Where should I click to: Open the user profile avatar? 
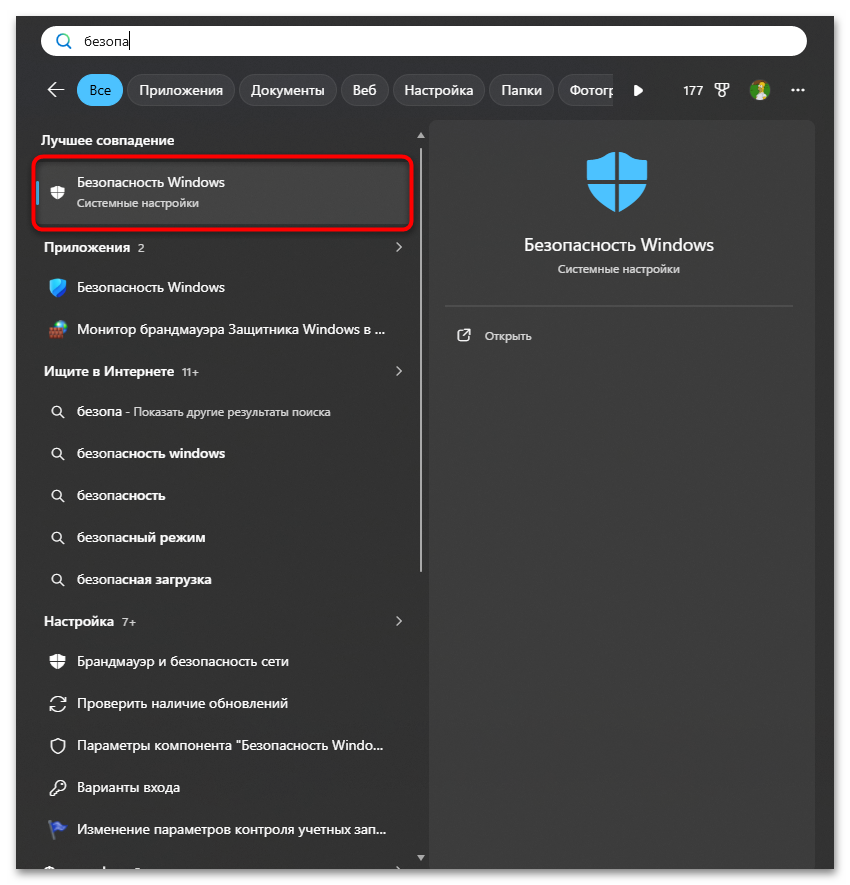[x=760, y=90]
